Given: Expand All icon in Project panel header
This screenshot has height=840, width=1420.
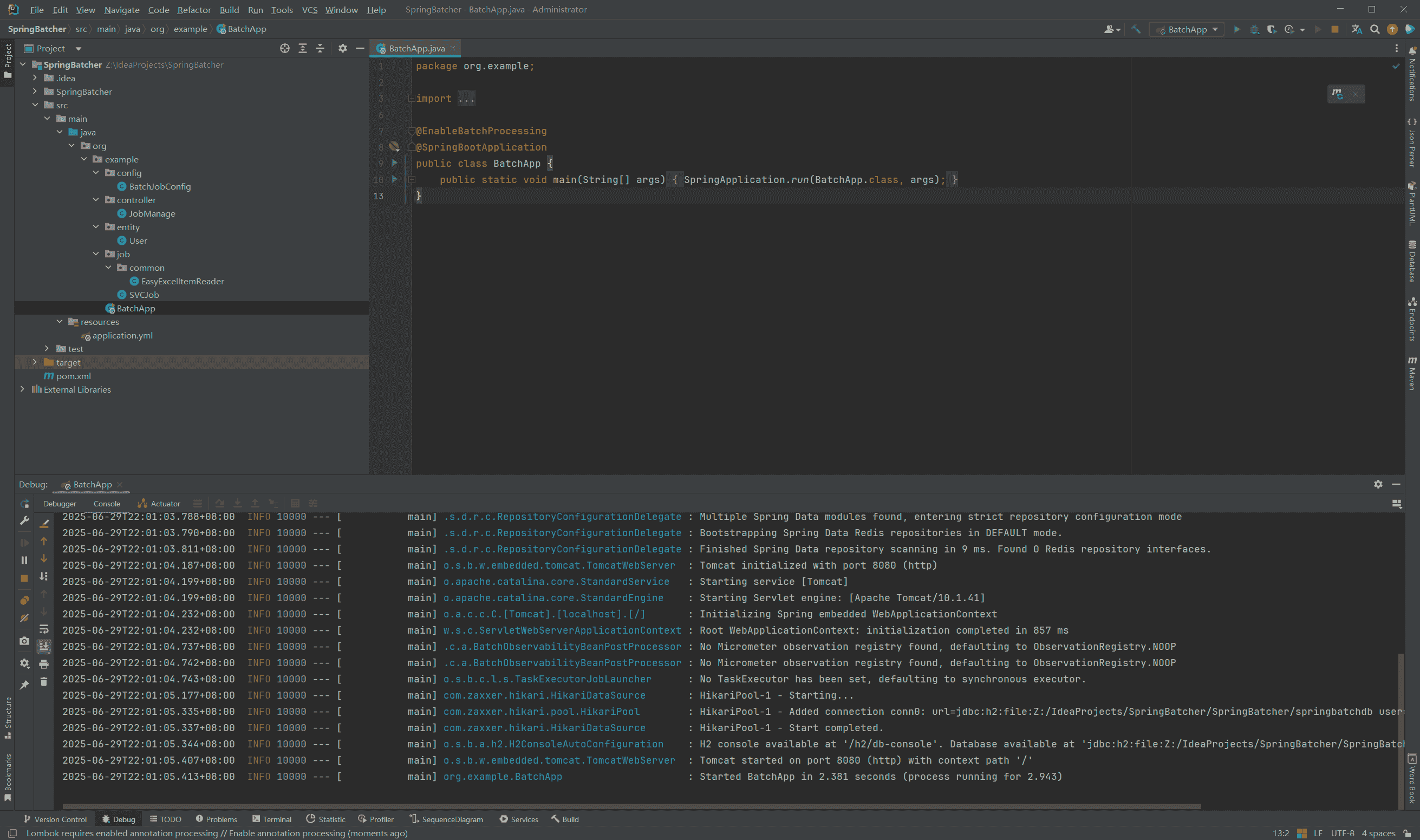Looking at the screenshot, I should pos(303,49).
